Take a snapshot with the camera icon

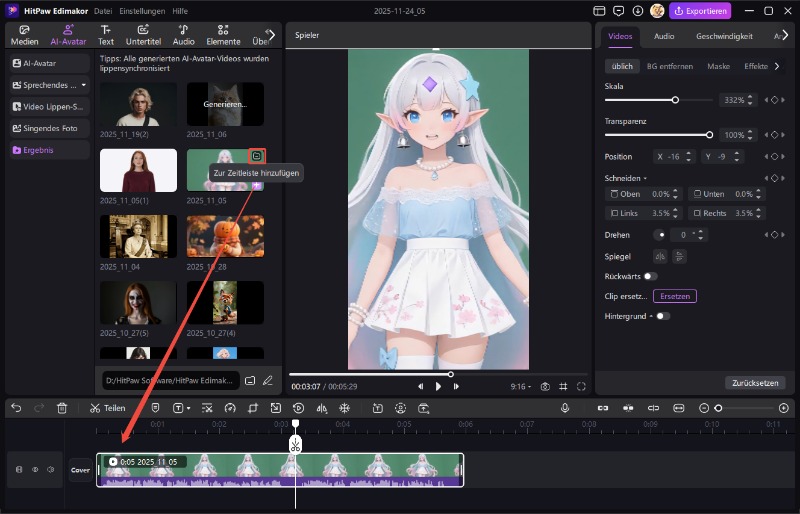[545, 386]
